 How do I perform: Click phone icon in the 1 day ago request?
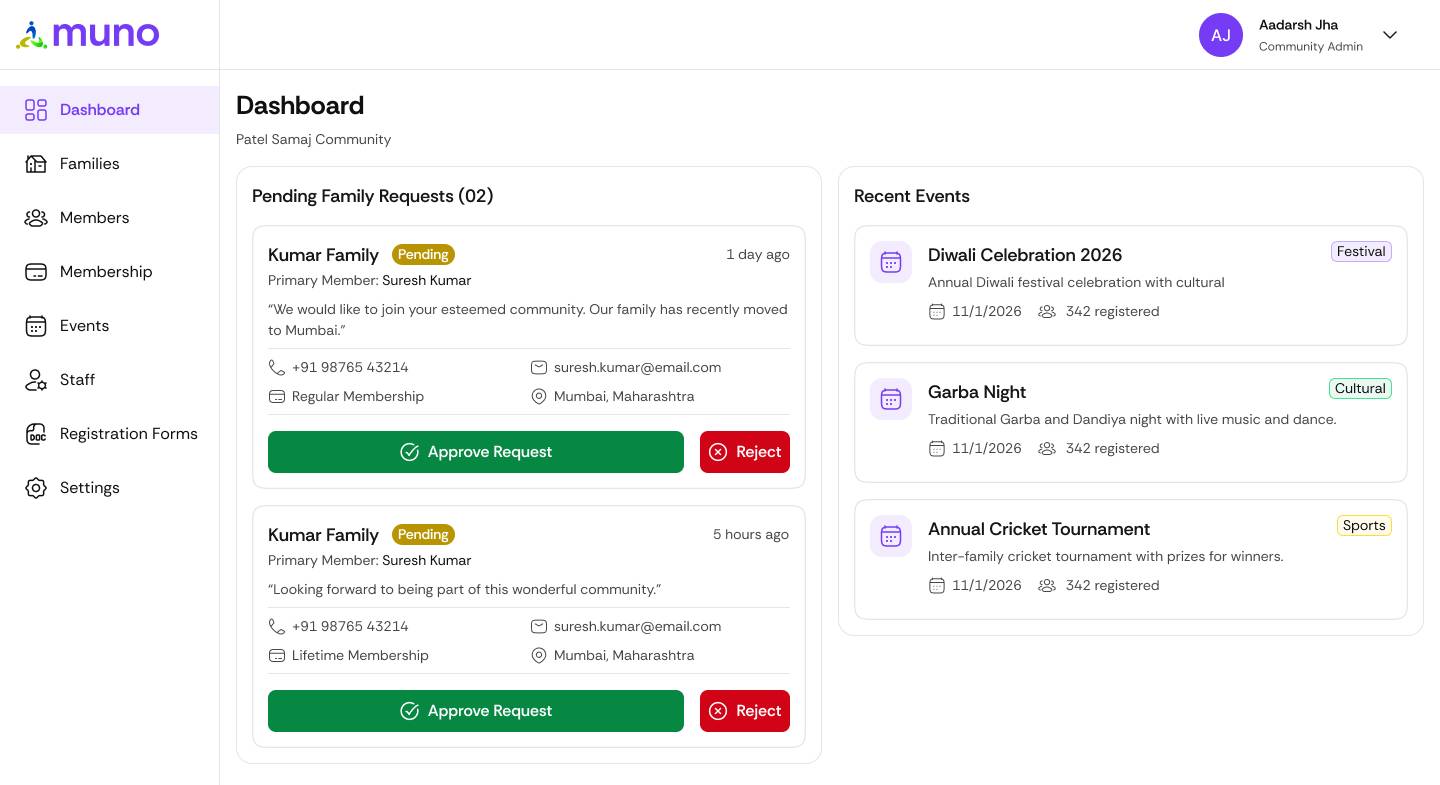click(277, 367)
